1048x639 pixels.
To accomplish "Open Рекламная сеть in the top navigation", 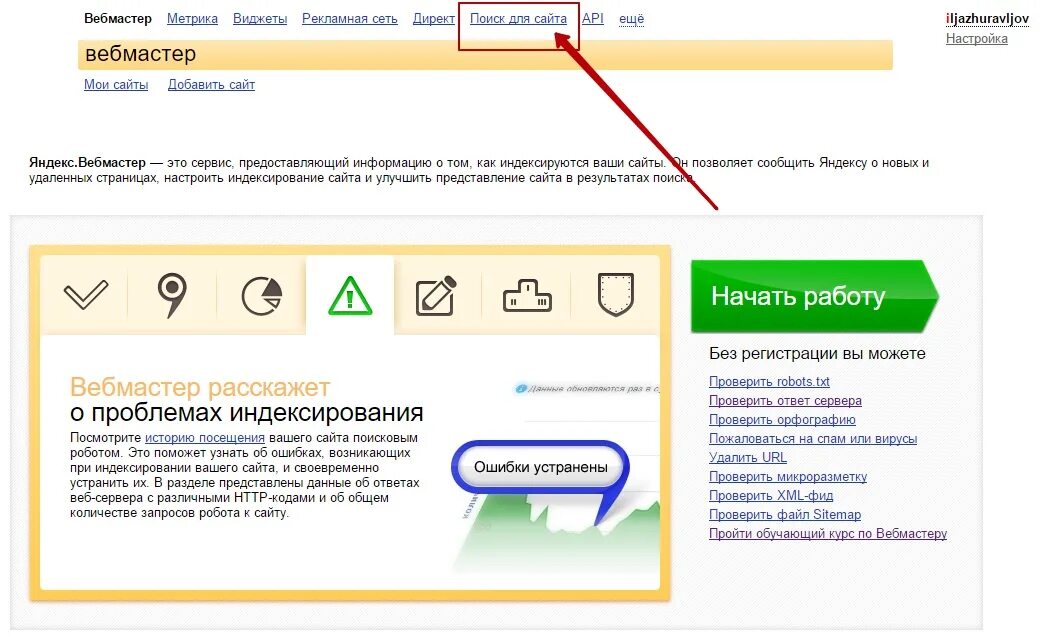I will tap(350, 19).
